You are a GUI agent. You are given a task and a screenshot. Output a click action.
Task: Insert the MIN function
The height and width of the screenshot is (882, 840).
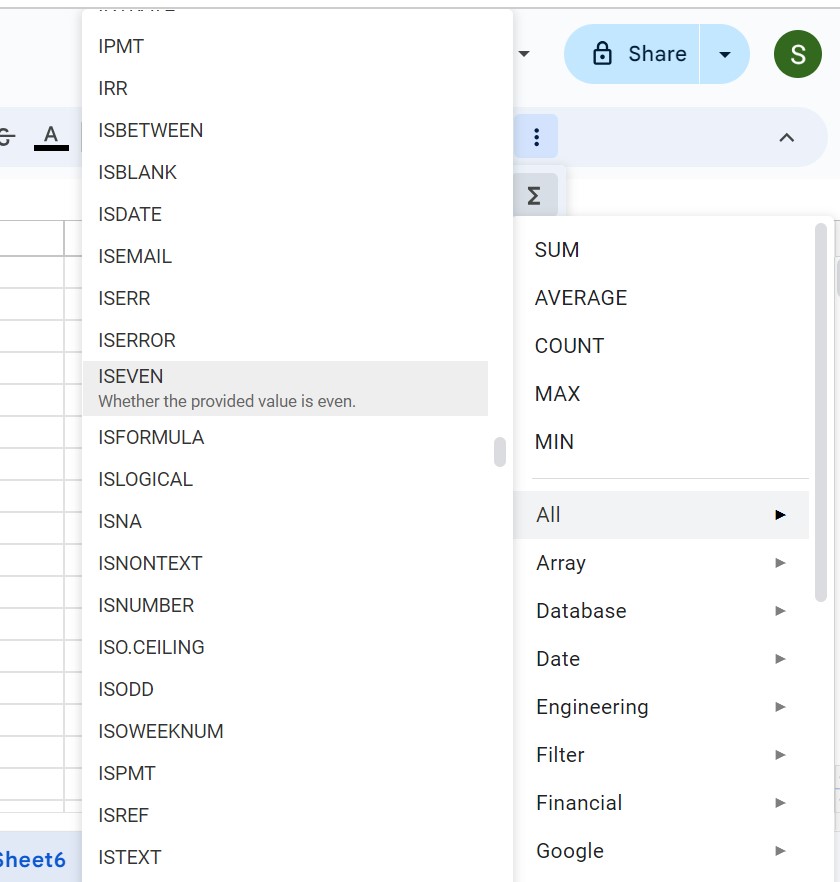pyautogui.click(x=662, y=442)
